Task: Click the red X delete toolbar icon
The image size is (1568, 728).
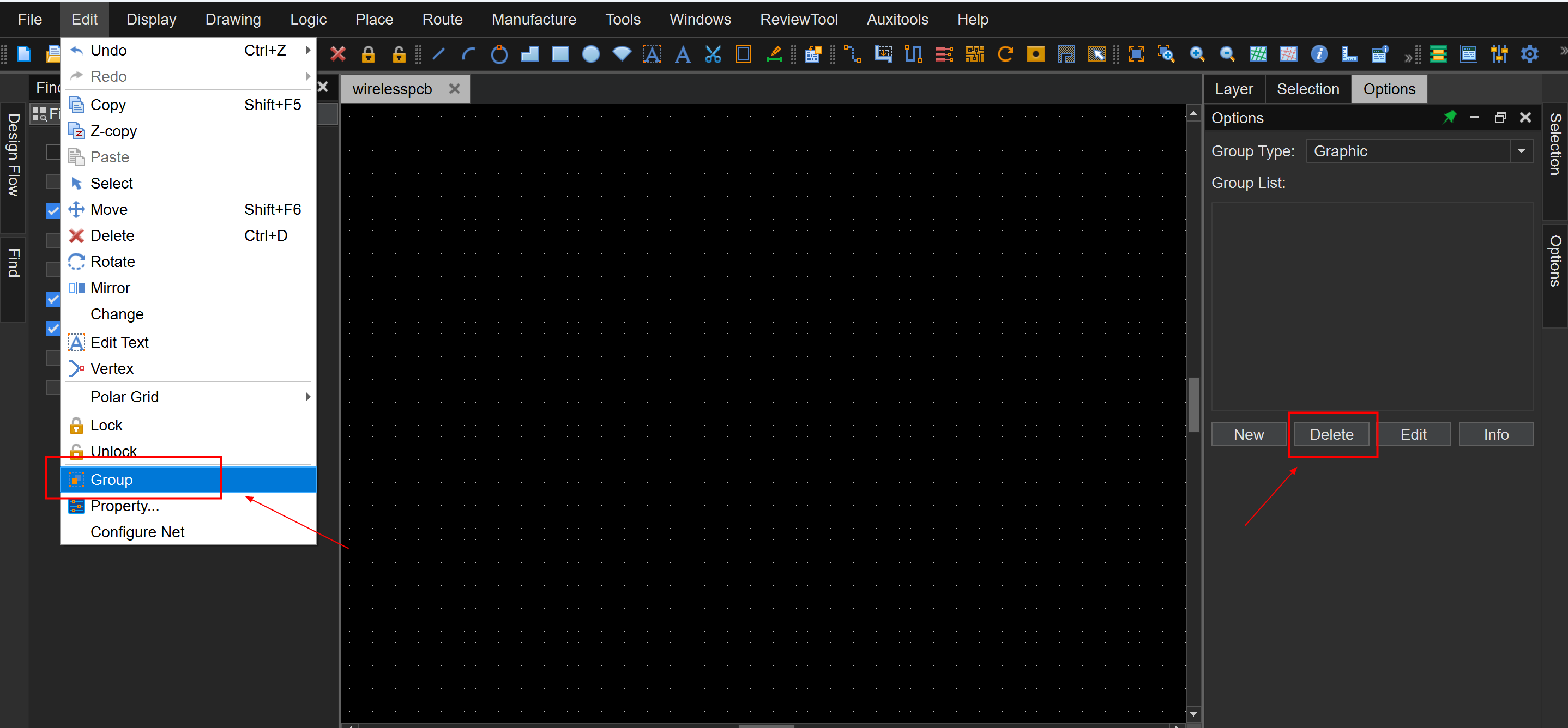Action: tap(338, 54)
